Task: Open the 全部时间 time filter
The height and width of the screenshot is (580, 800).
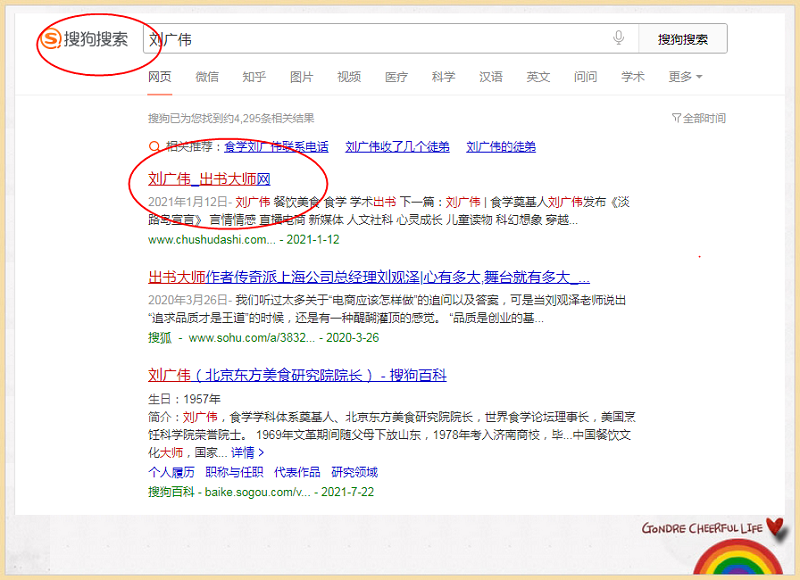Action: 698,118
